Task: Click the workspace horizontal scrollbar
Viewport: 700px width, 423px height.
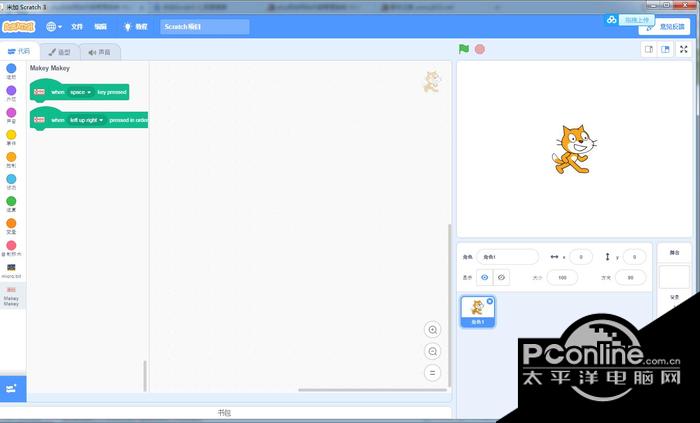Action: click(372, 390)
